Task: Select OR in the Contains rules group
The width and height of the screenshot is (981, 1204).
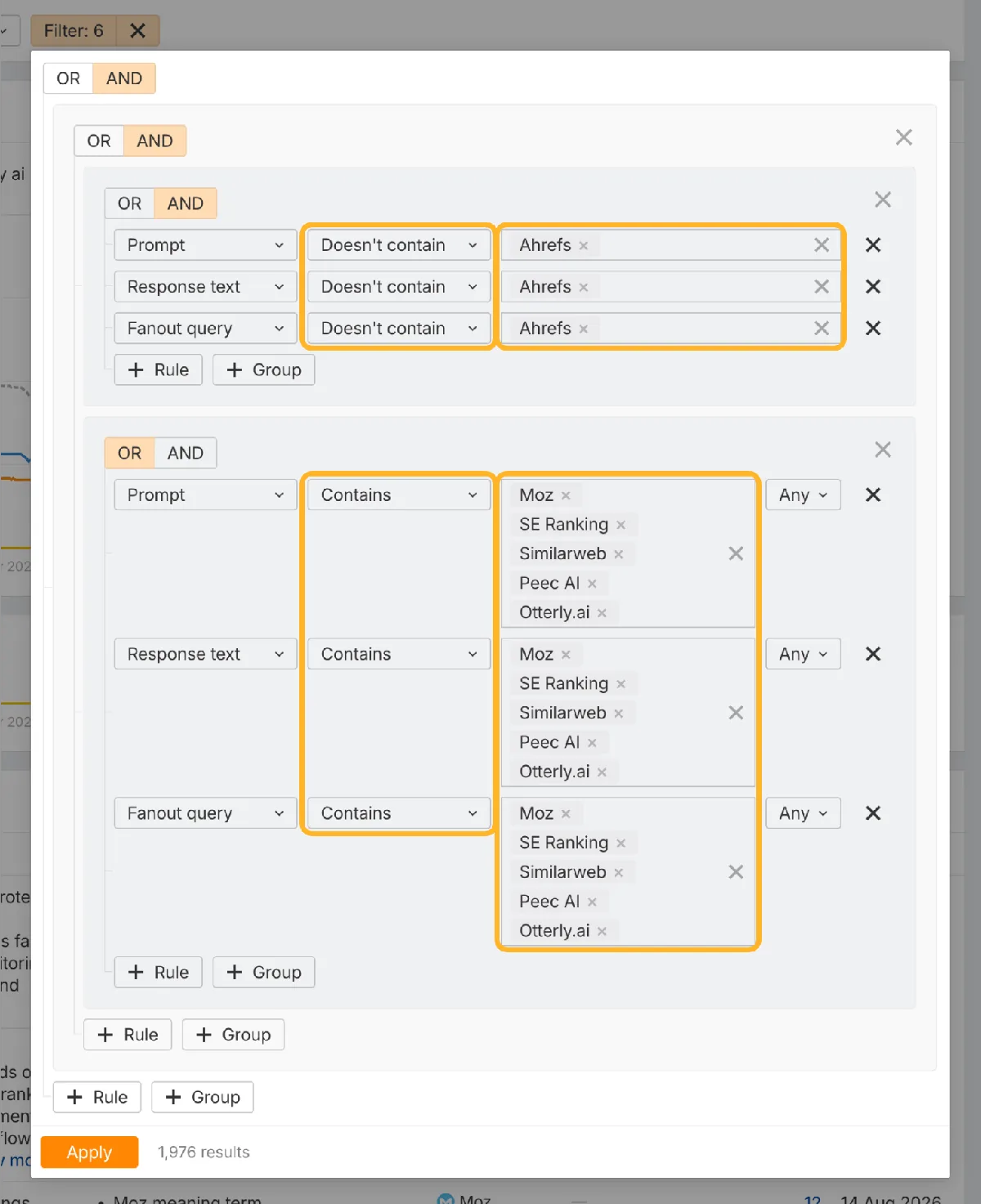Action: click(x=129, y=453)
